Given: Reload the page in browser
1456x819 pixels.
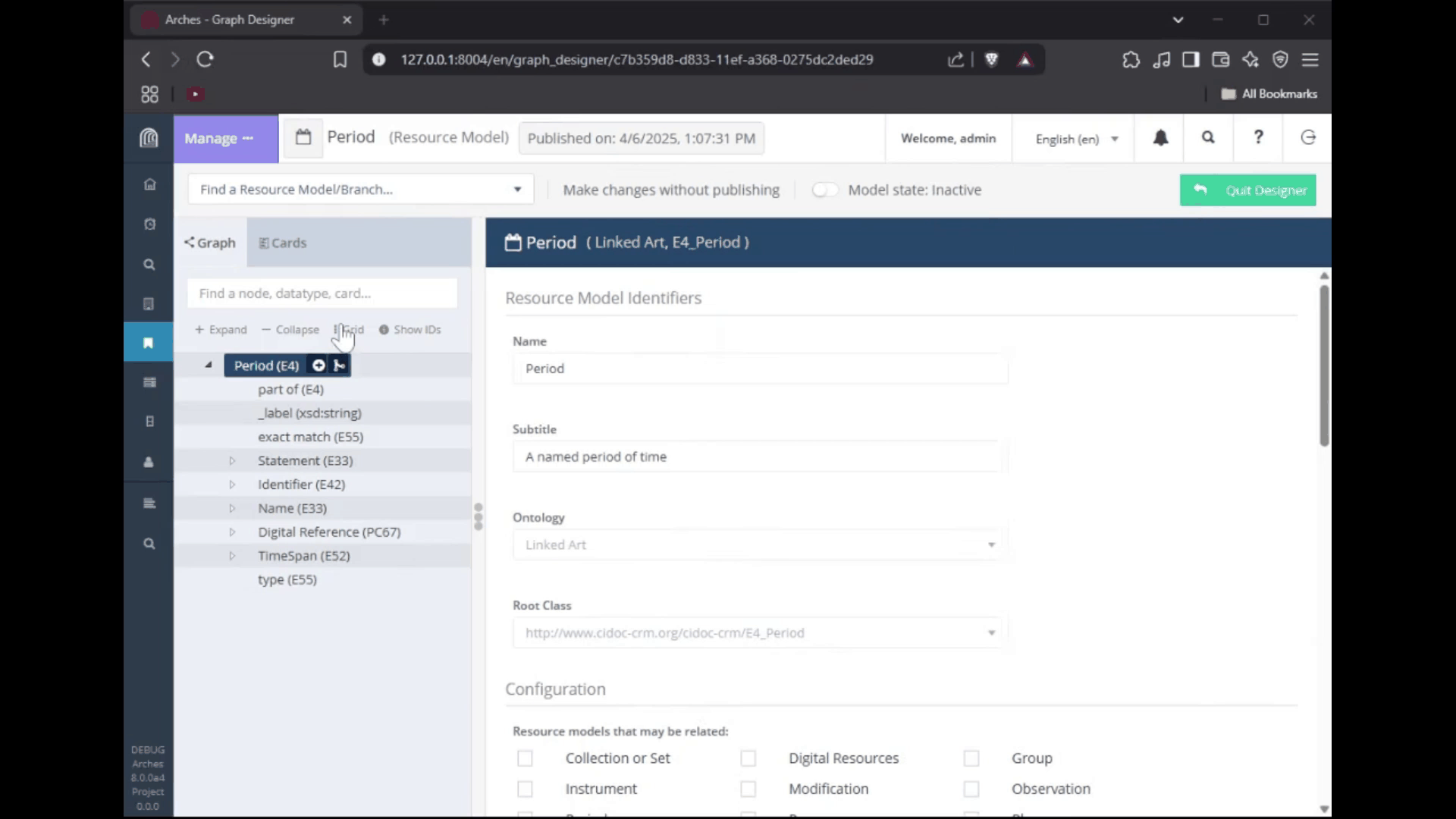Looking at the screenshot, I should (x=206, y=59).
